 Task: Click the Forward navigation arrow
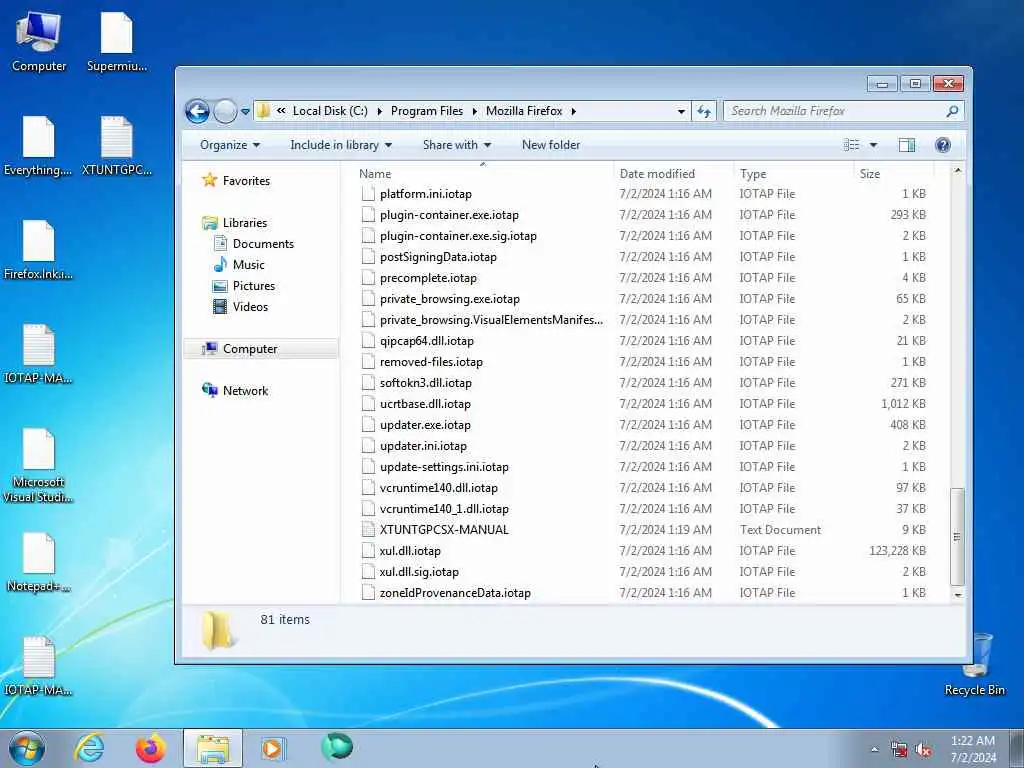click(225, 112)
